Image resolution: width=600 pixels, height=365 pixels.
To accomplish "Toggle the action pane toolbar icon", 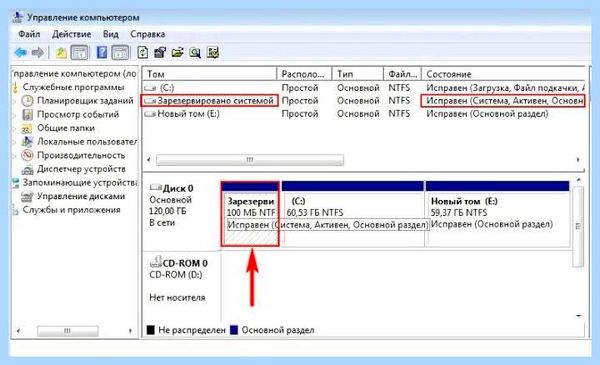I will tap(120, 52).
